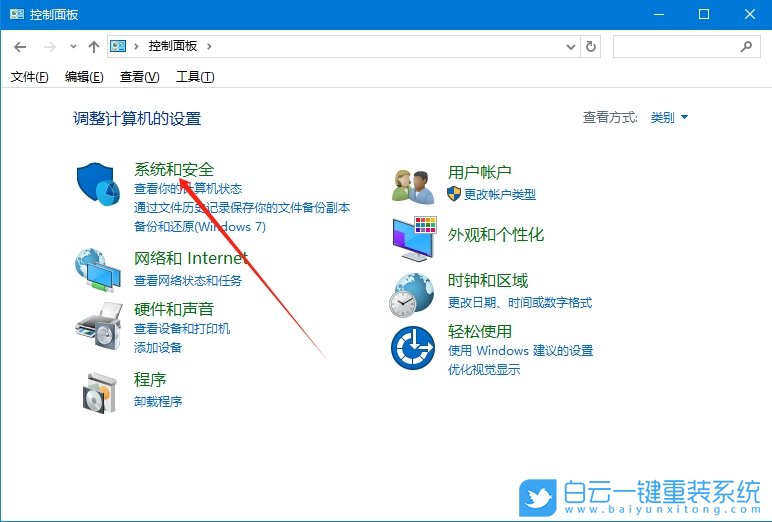
Task: Click the Control Panel icon in title bar
Action: point(17,14)
